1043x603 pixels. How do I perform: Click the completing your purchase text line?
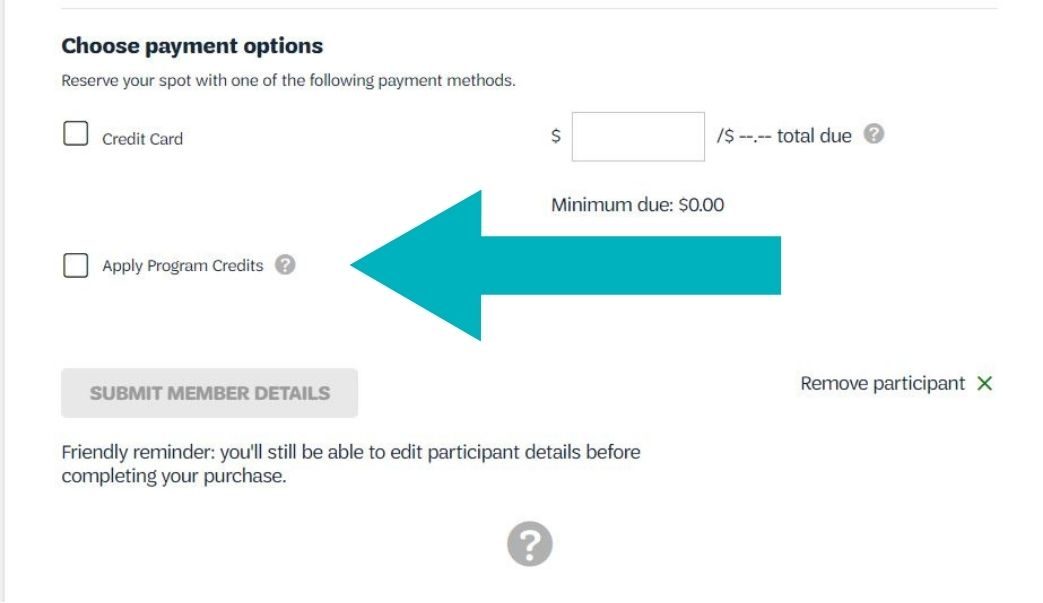(x=174, y=476)
